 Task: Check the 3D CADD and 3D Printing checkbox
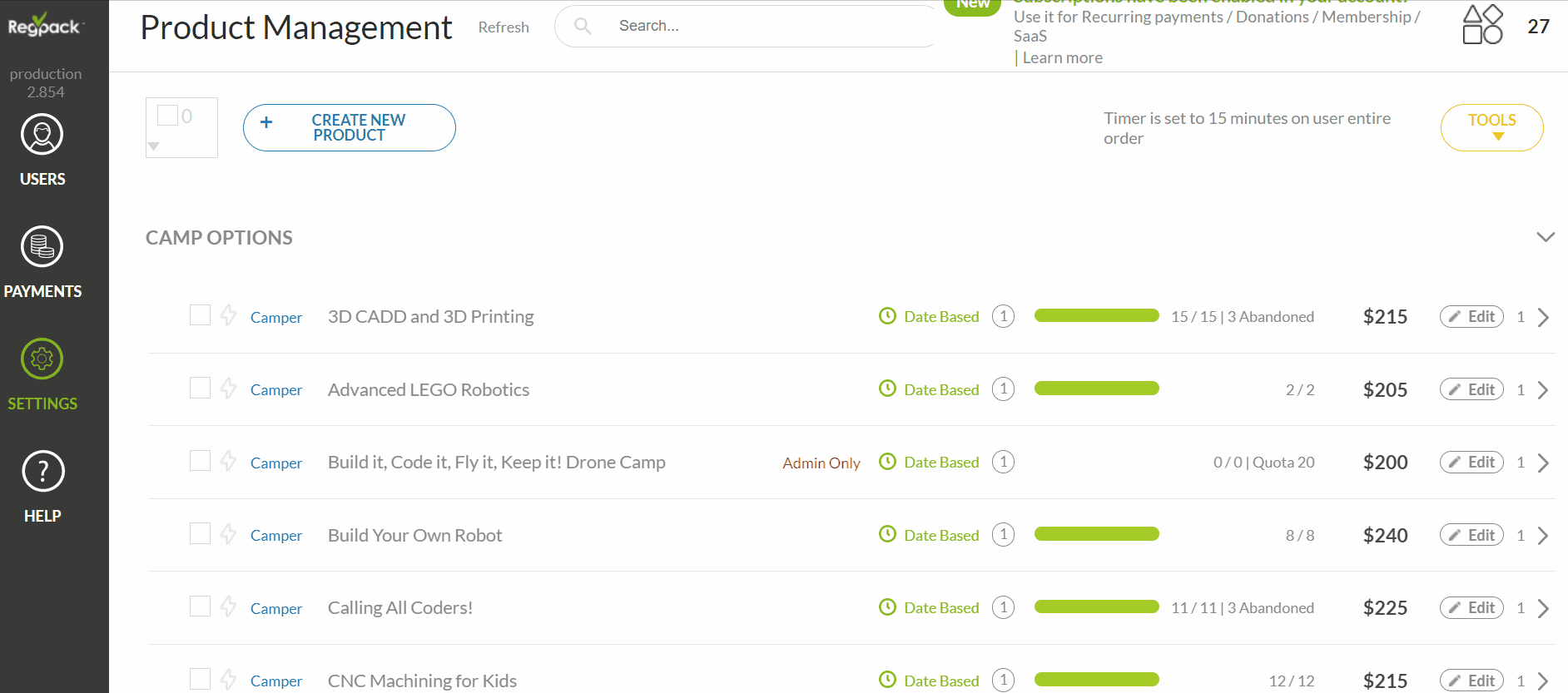[200, 315]
